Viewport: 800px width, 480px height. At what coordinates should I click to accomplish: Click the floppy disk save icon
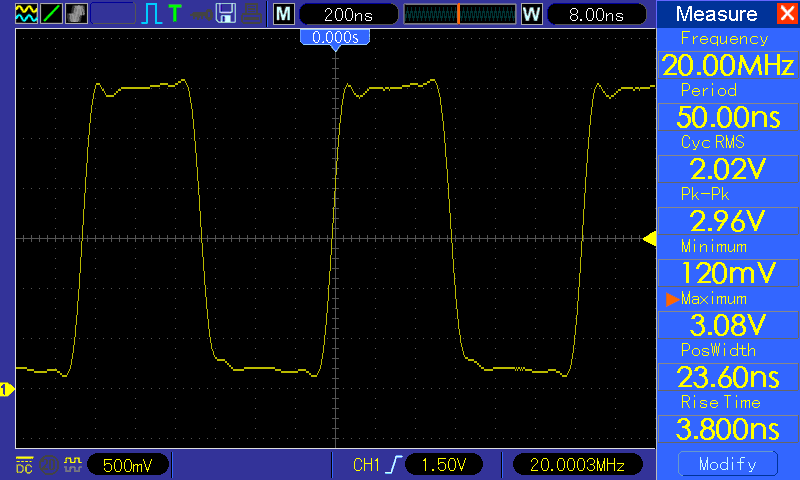pyautogui.click(x=226, y=14)
